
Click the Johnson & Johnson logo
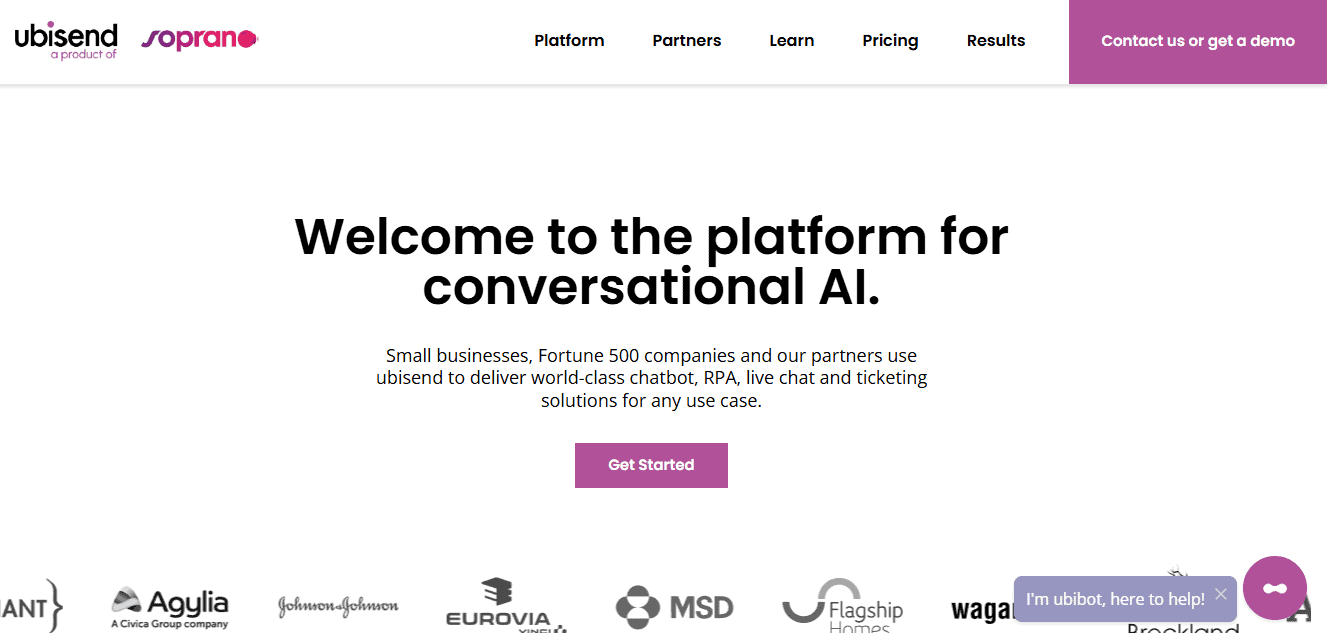338,606
